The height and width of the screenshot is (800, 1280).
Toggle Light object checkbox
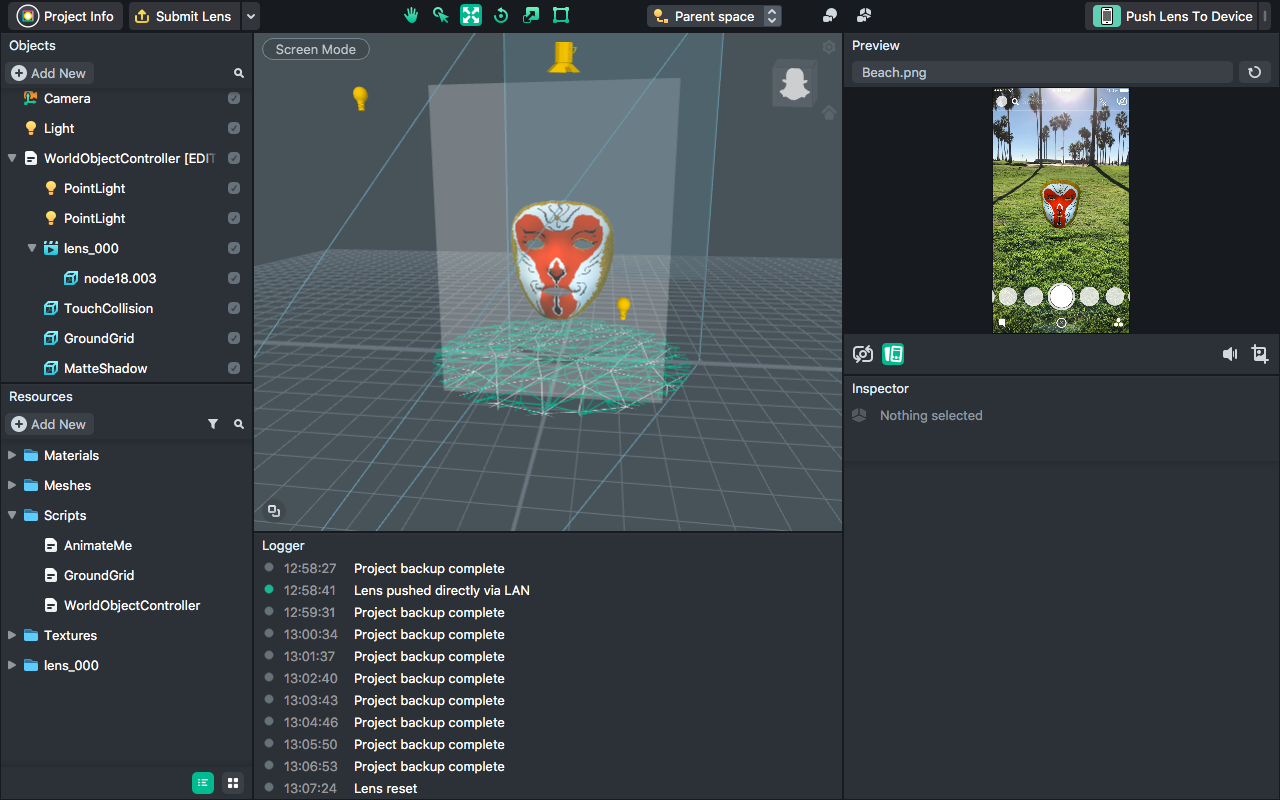pyautogui.click(x=233, y=128)
